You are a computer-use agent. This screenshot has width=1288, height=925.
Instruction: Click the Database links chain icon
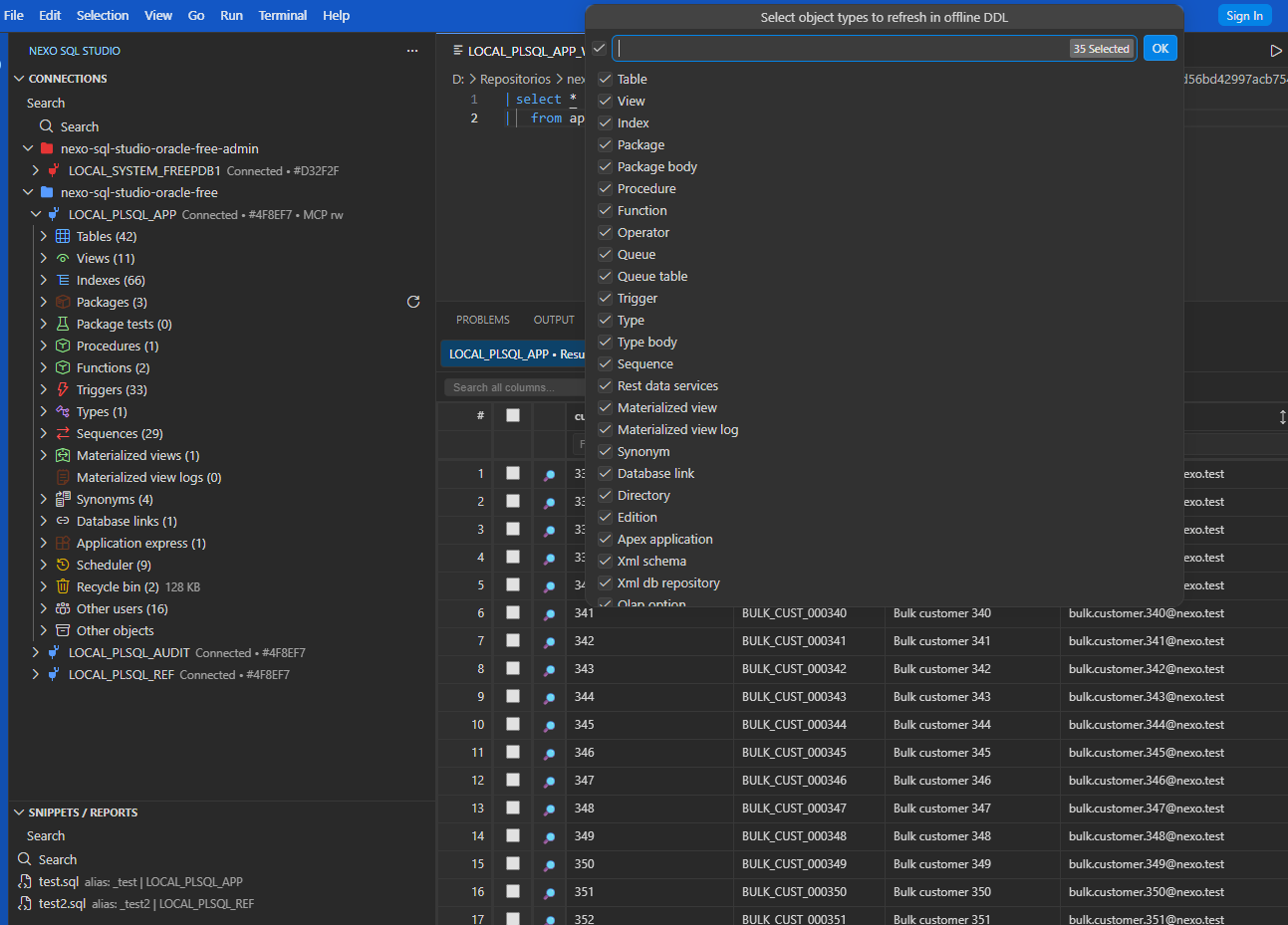click(63, 521)
